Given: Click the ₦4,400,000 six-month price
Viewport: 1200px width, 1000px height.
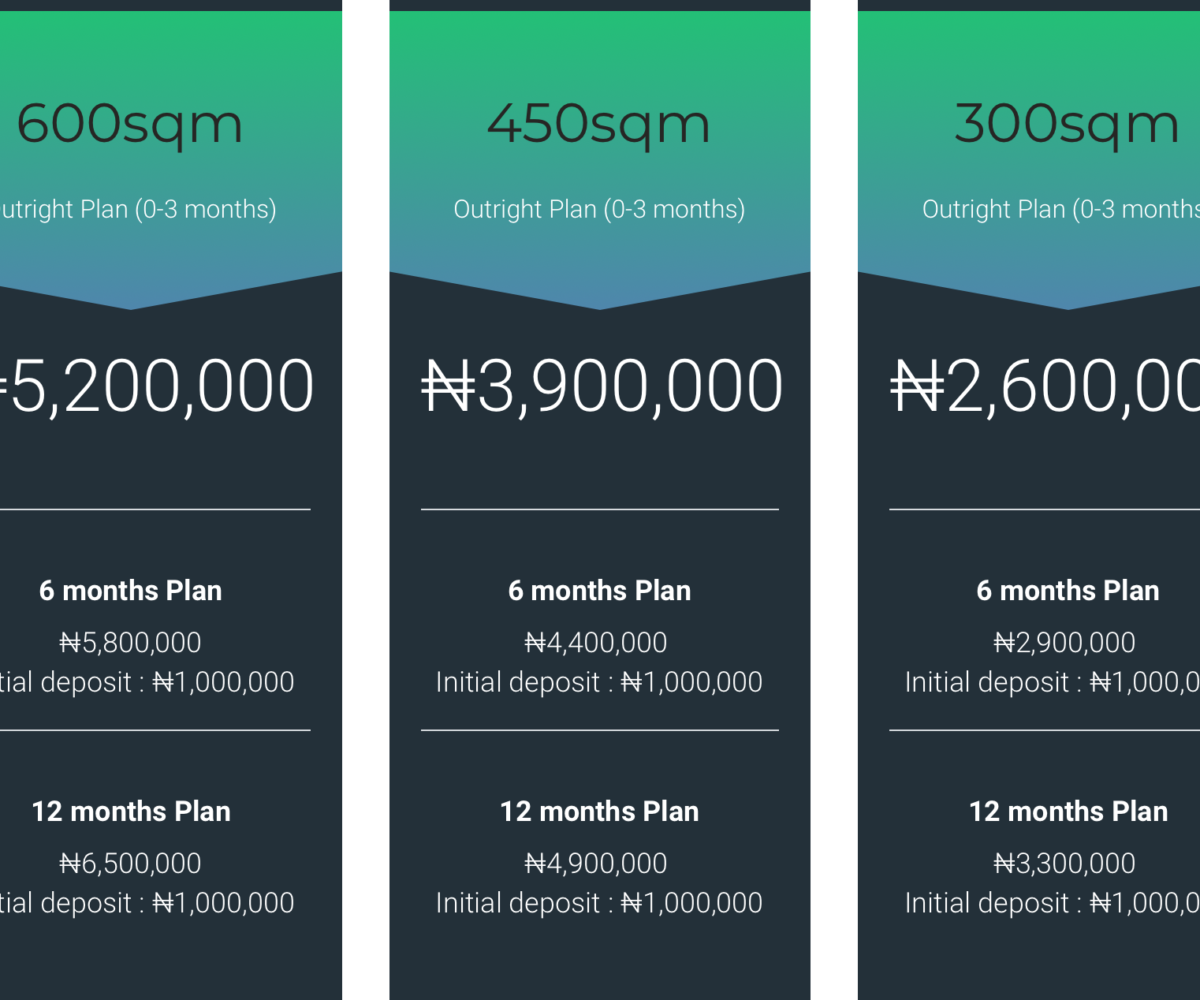Looking at the screenshot, I should pyautogui.click(x=596, y=643).
